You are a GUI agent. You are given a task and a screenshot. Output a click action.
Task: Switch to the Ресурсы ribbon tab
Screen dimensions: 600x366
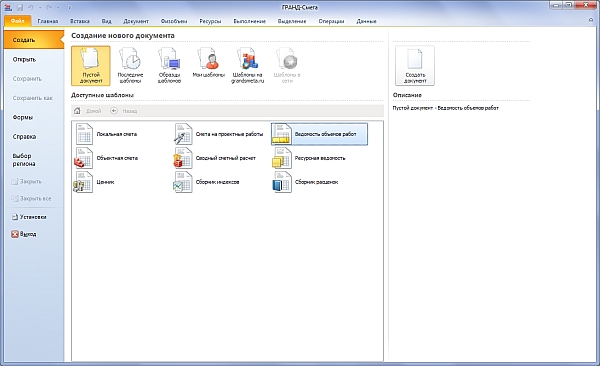pos(210,21)
